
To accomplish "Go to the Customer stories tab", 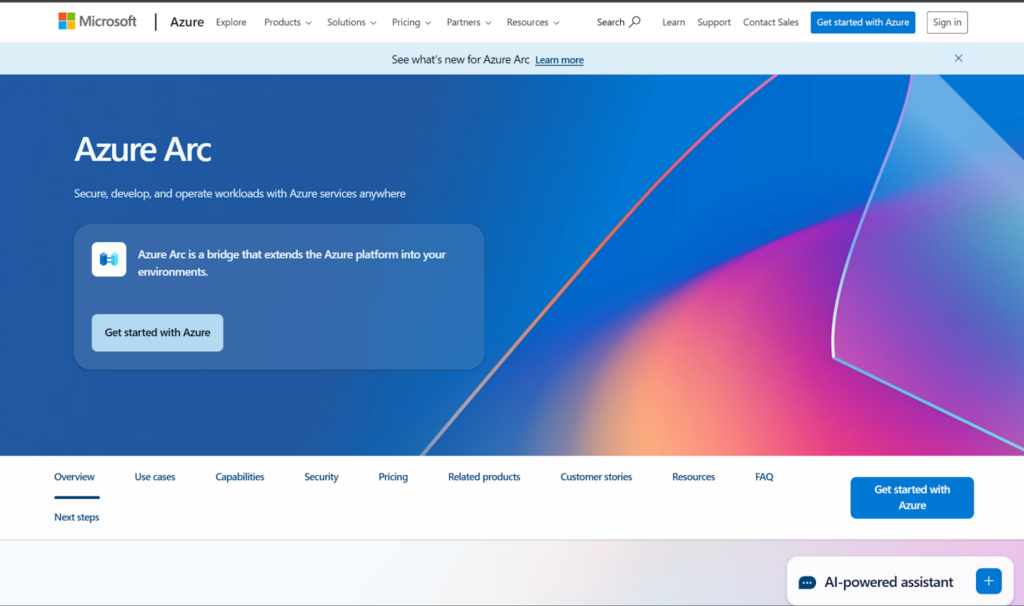I will click(596, 477).
